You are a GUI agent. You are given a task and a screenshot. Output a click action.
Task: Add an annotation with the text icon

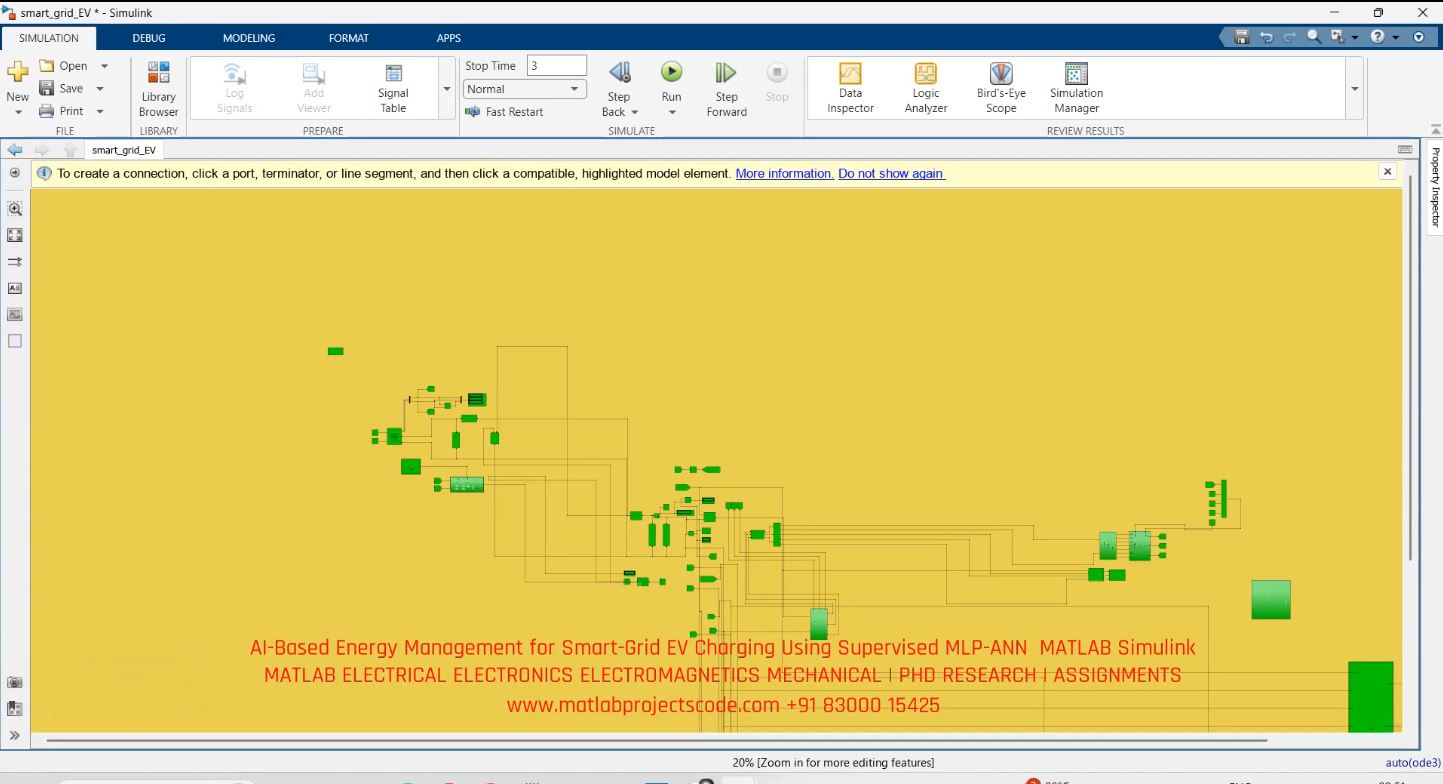pos(14,288)
